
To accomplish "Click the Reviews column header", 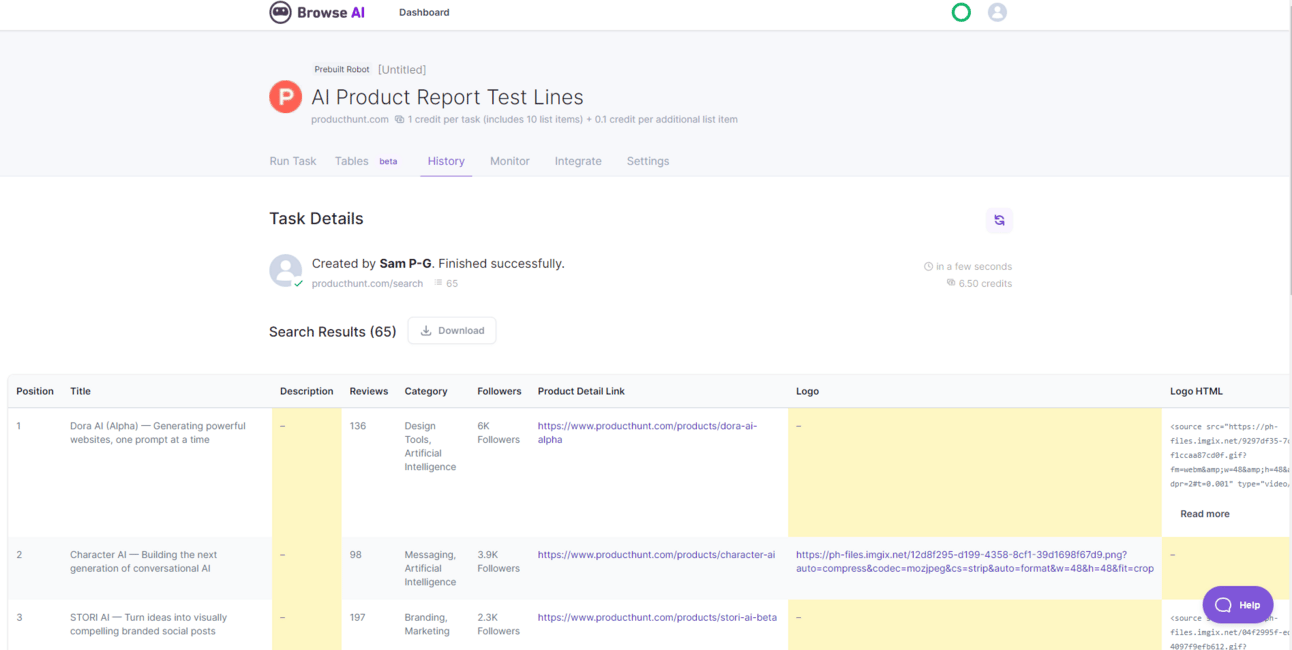I will click(x=369, y=391).
